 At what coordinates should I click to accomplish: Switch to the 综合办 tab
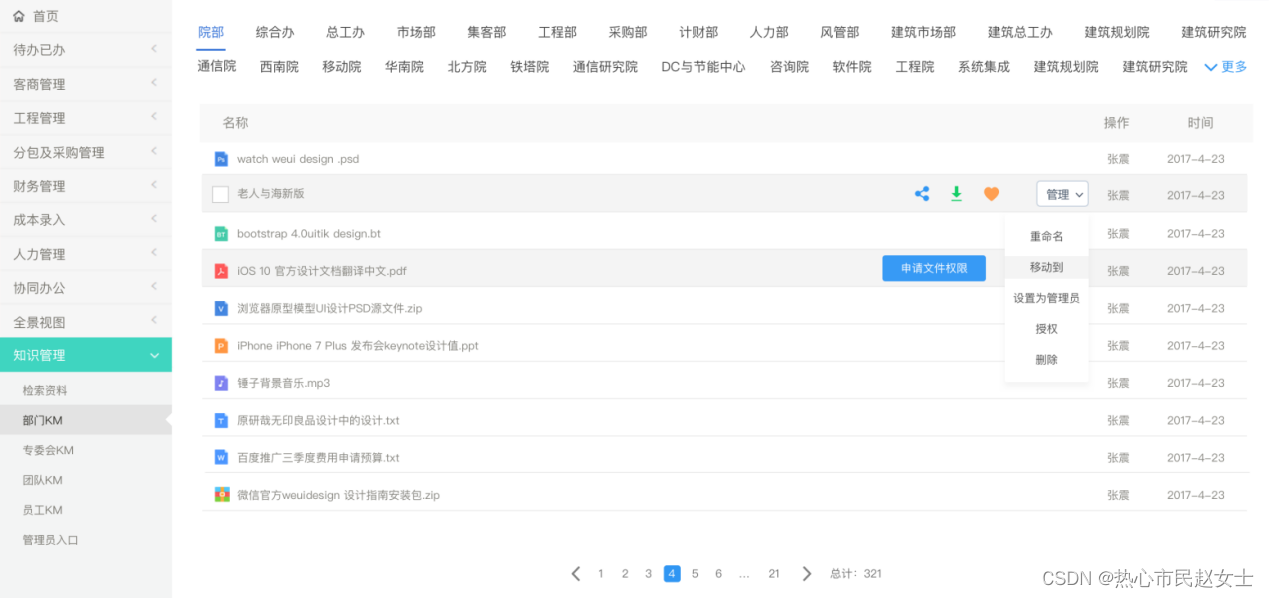pyautogui.click(x=275, y=32)
